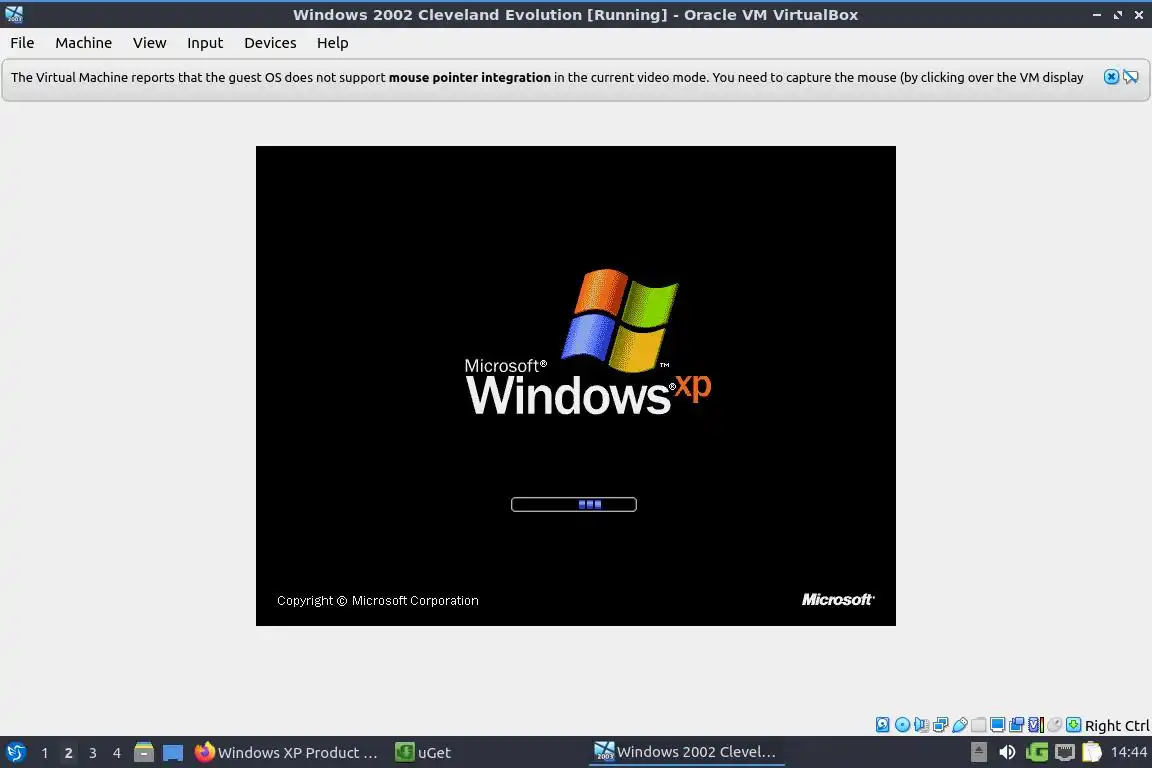Click the recording status indicator icon

point(1017,725)
